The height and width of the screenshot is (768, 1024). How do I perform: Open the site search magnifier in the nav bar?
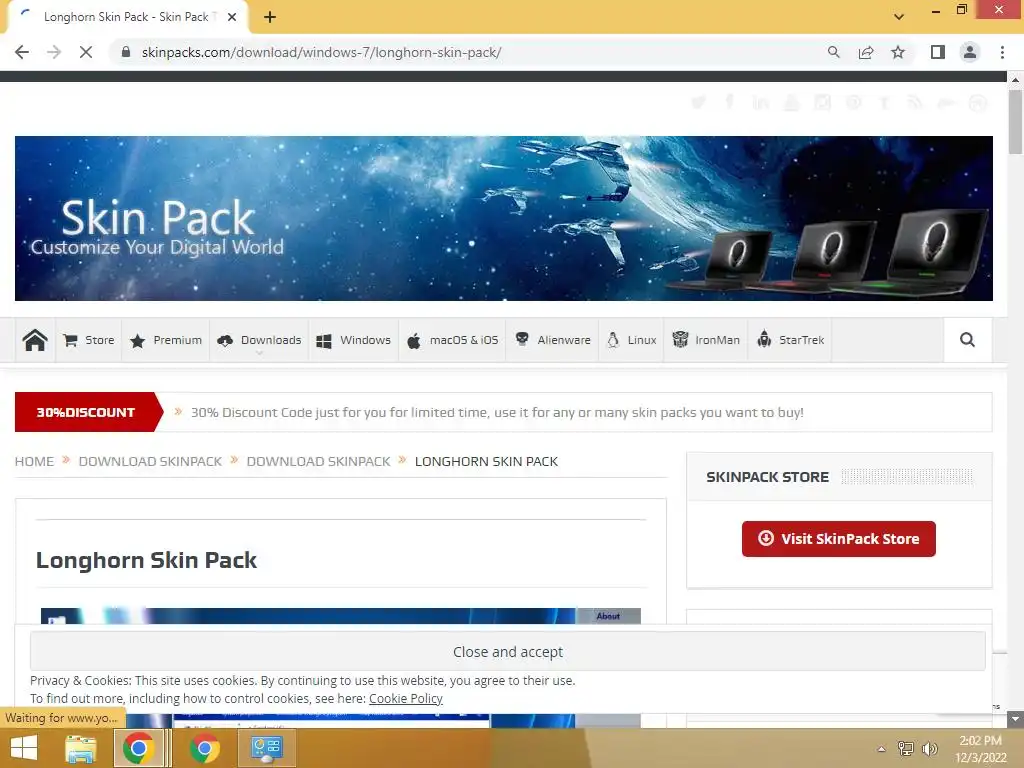(967, 340)
